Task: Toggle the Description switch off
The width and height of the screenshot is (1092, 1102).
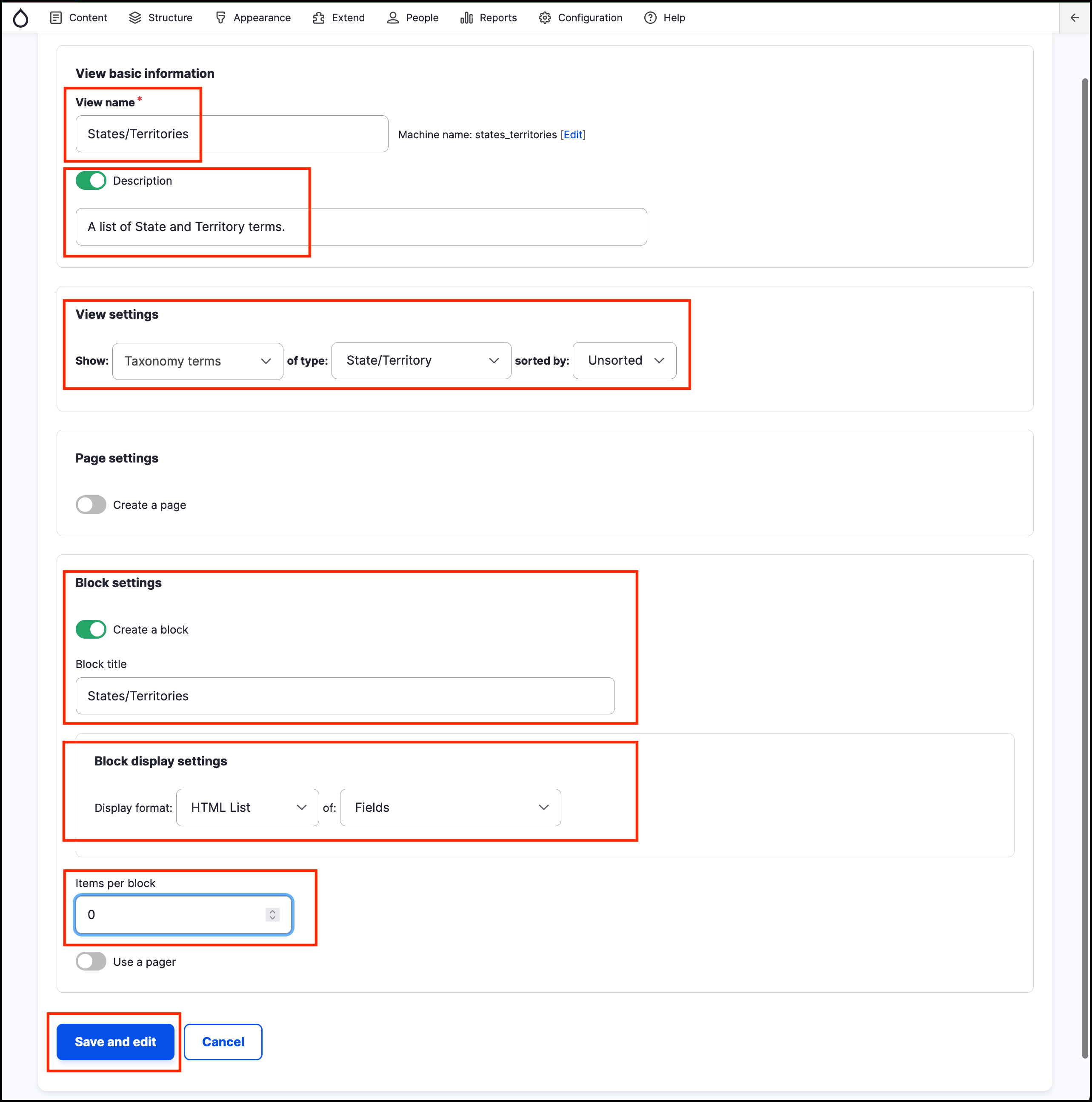Action: [x=91, y=181]
